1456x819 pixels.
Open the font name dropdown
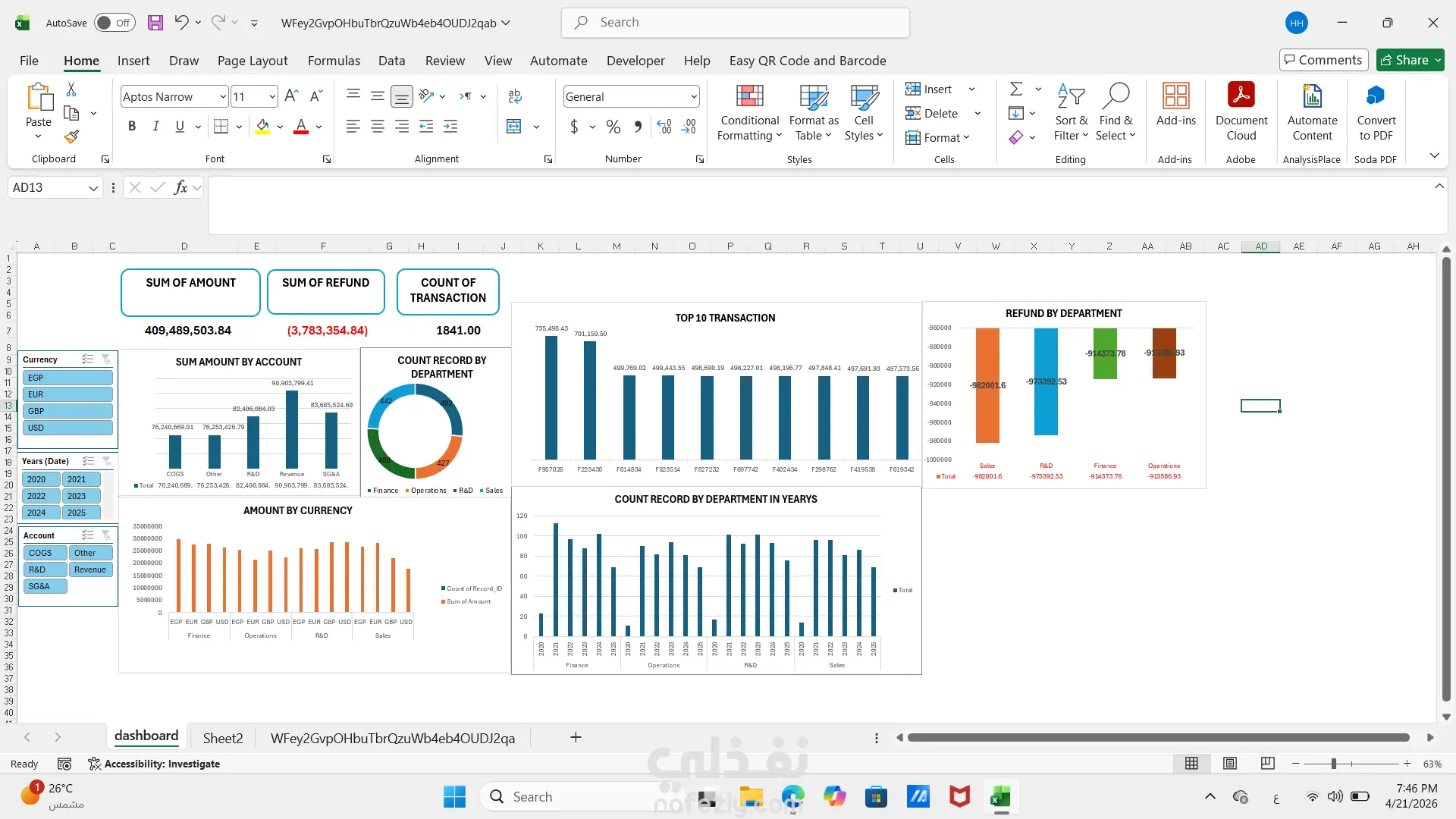(223, 96)
